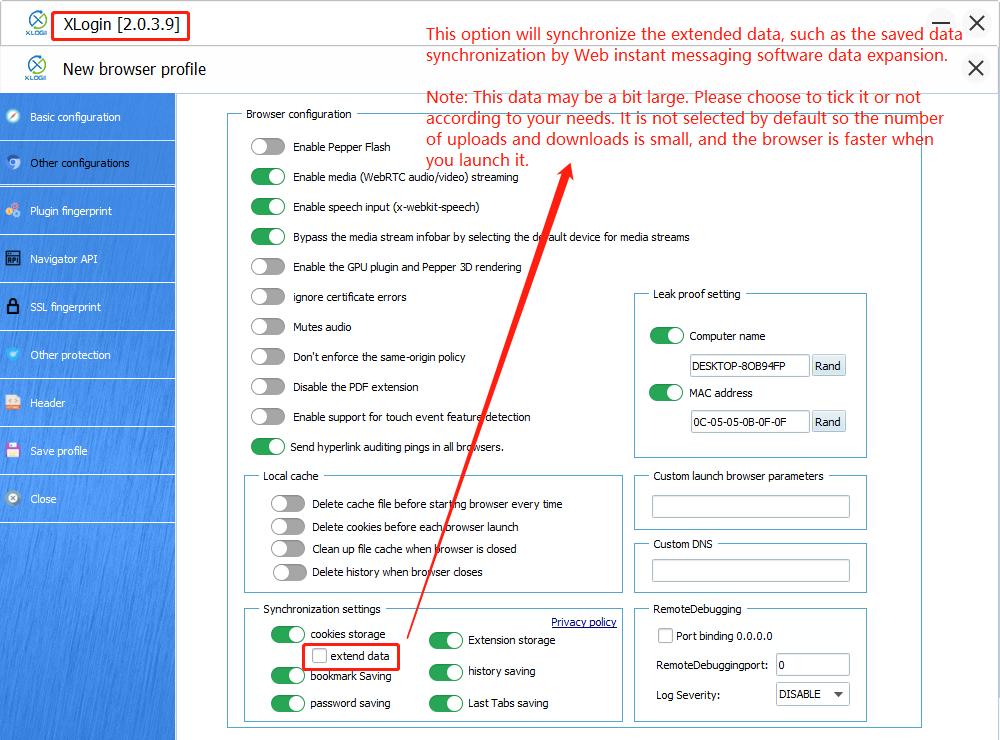Turn off Send hyperlink auditing pings
The height and width of the screenshot is (740, 1000).
click(268, 447)
